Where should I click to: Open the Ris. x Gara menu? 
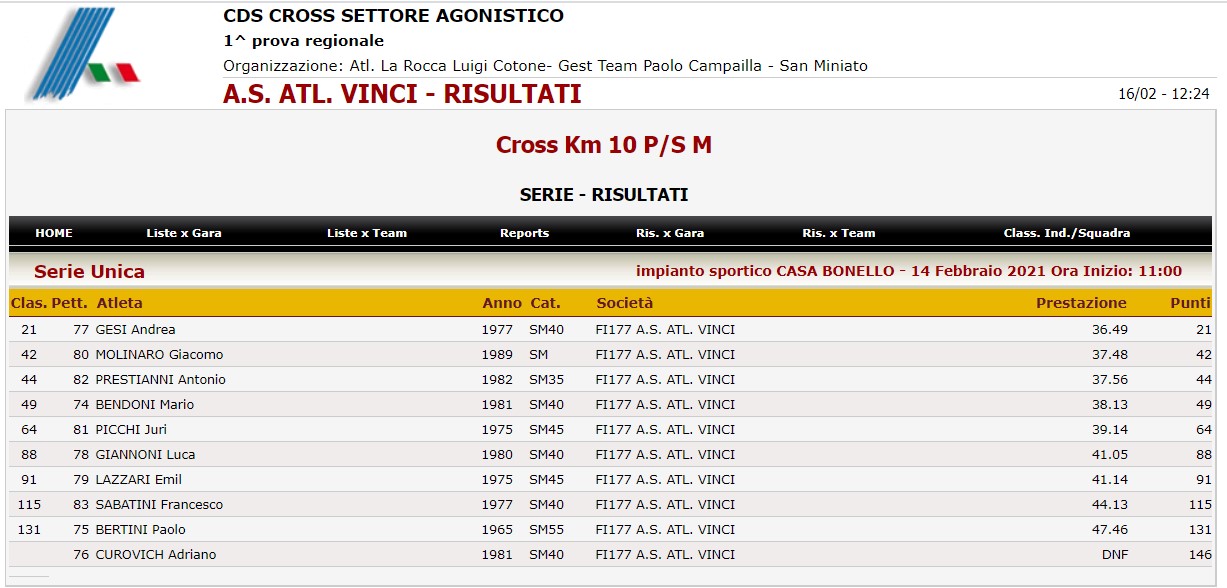tap(670, 233)
